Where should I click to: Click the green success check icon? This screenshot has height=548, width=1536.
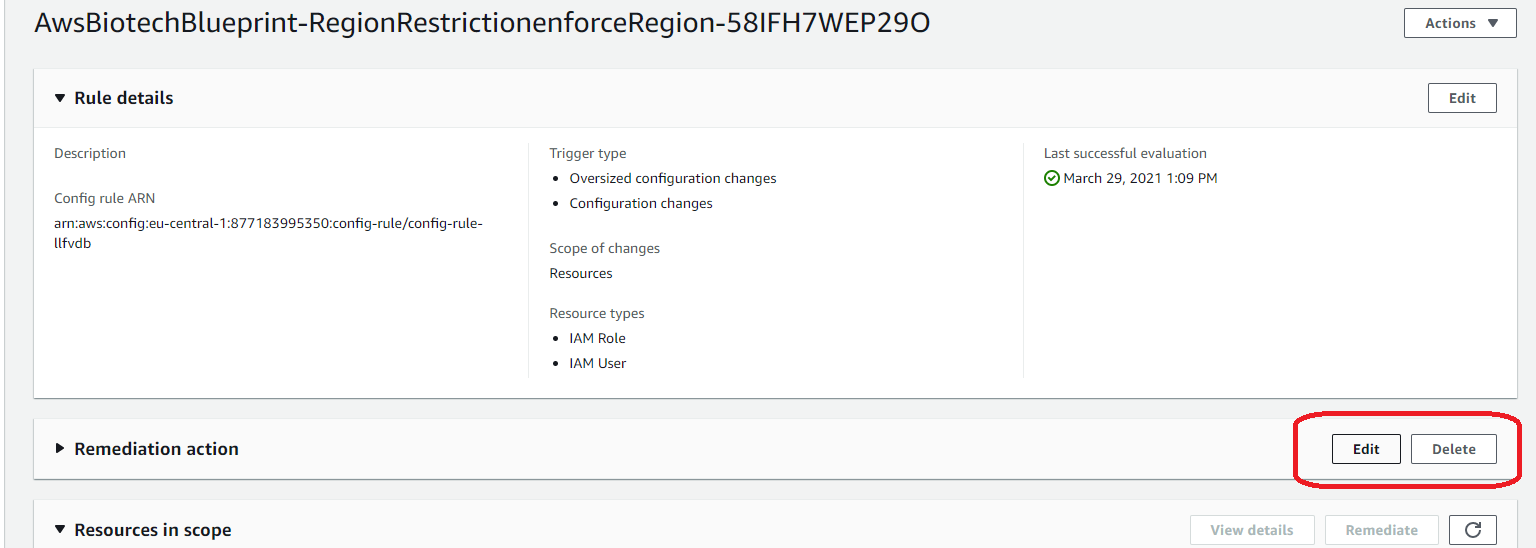coord(1051,178)
